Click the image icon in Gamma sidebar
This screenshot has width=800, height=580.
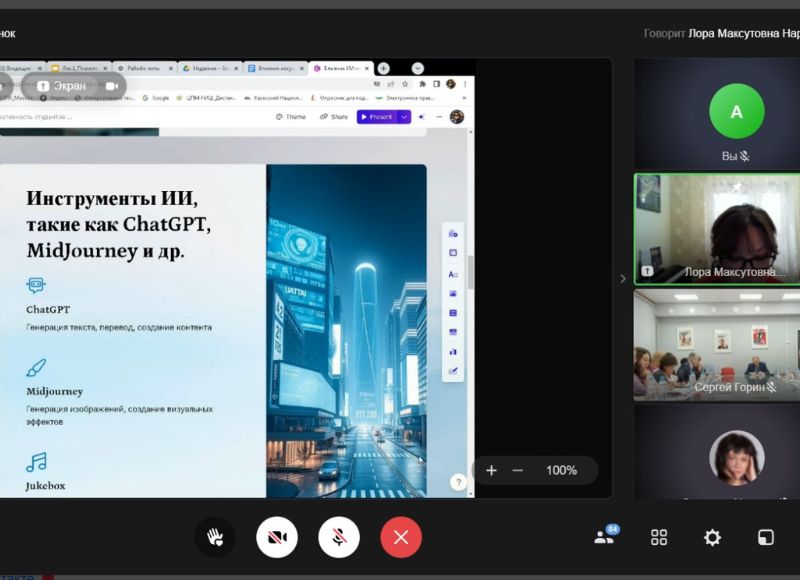tap(453, 293)
